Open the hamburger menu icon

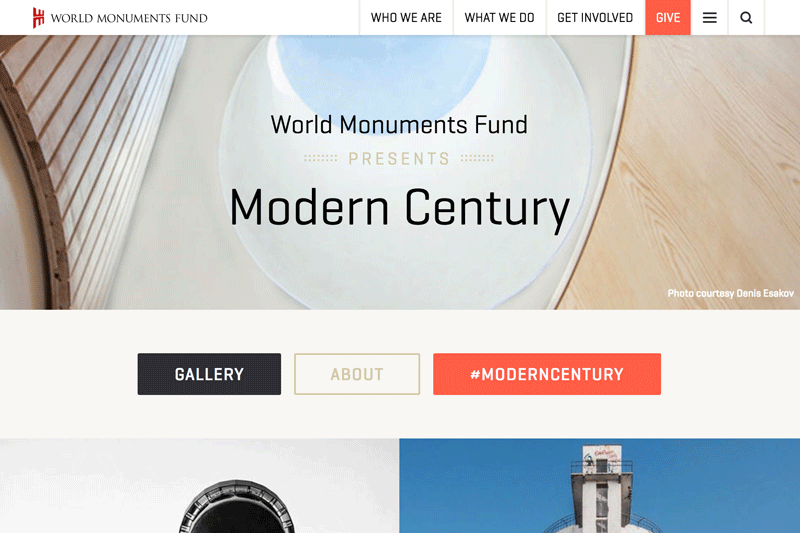click(709, 18)
